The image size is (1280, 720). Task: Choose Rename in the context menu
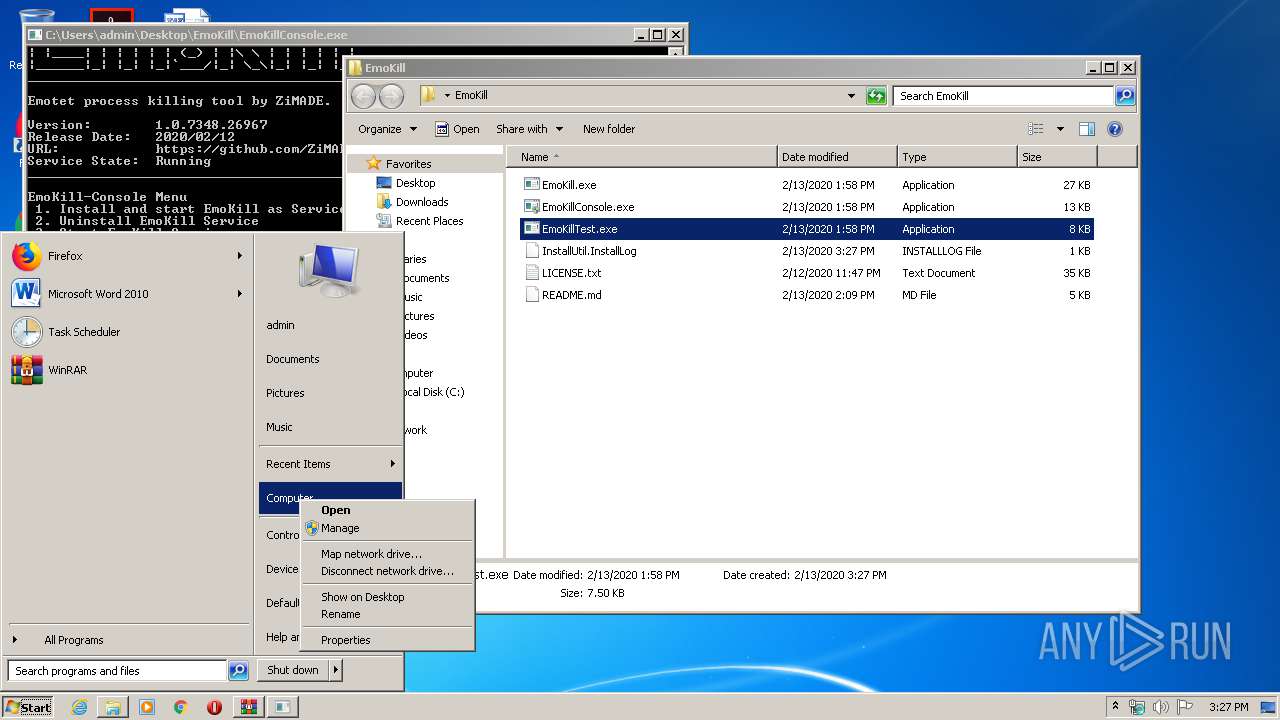pyautogui.click(x=387, y=614)
